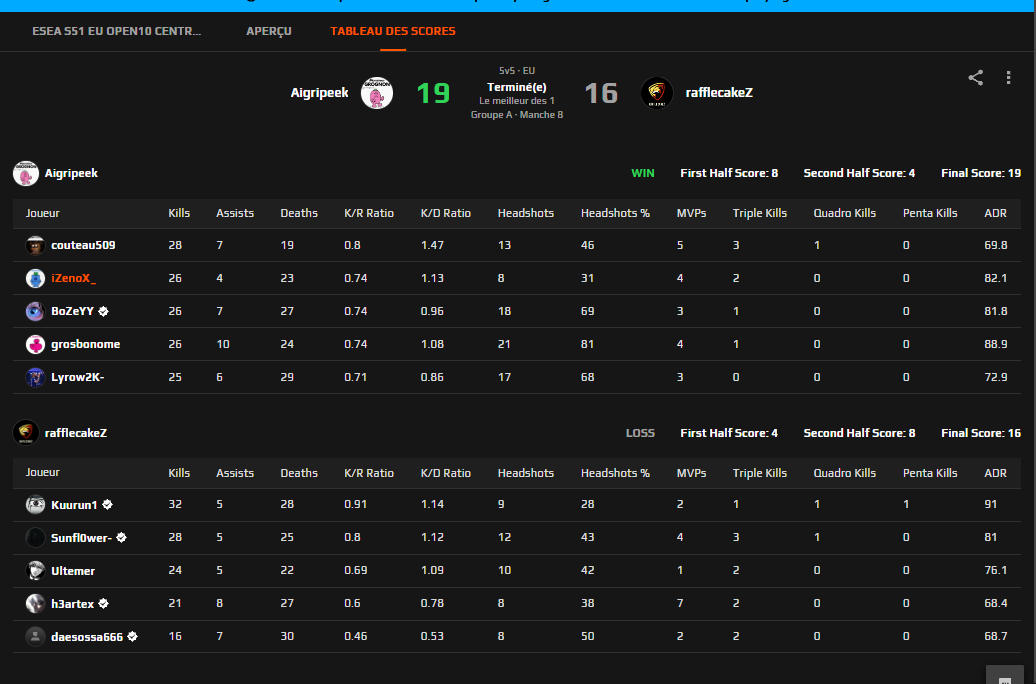
Task: Click Joueur header in rafflecakeZ table
Action: click(42, 473)
